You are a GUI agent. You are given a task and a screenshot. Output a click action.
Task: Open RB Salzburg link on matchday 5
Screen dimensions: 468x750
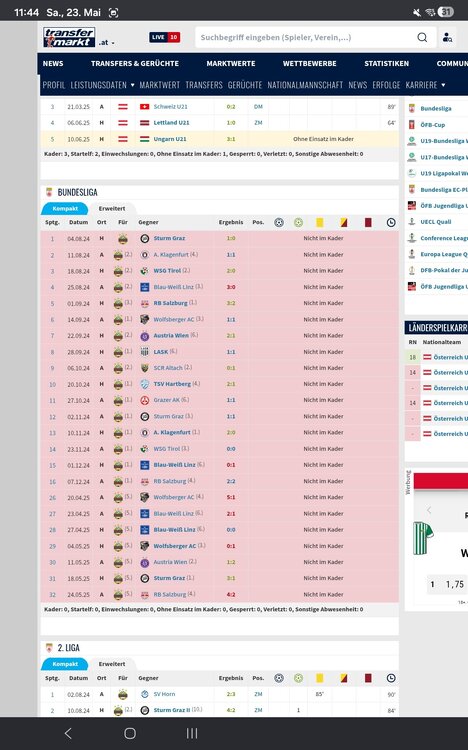coord(170,303)
